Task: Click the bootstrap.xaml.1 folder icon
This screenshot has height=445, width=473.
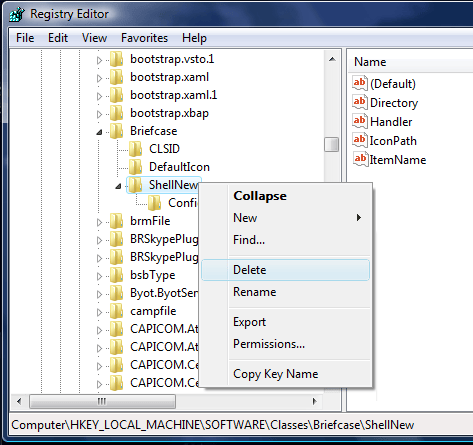Action: coord(117,95)
